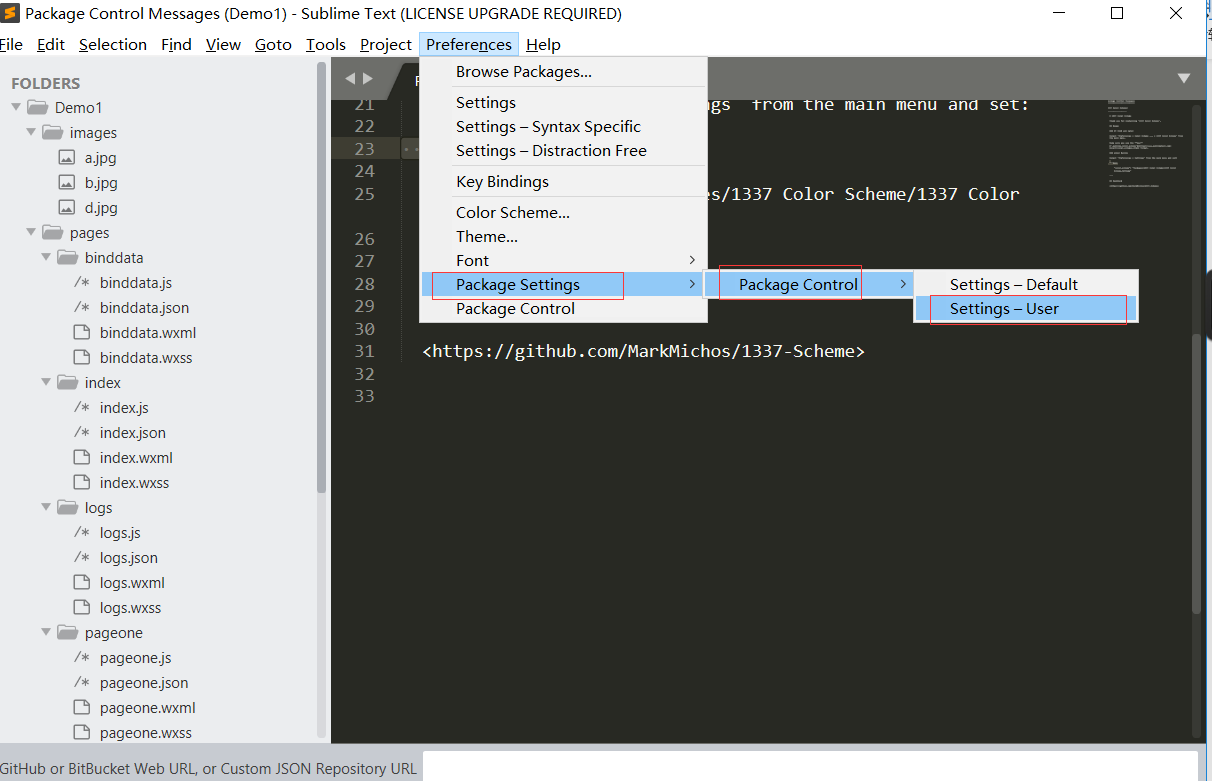Screen dimensions: 1212x781
Task: Expand the Font submenu arrow
Action: 692,260
